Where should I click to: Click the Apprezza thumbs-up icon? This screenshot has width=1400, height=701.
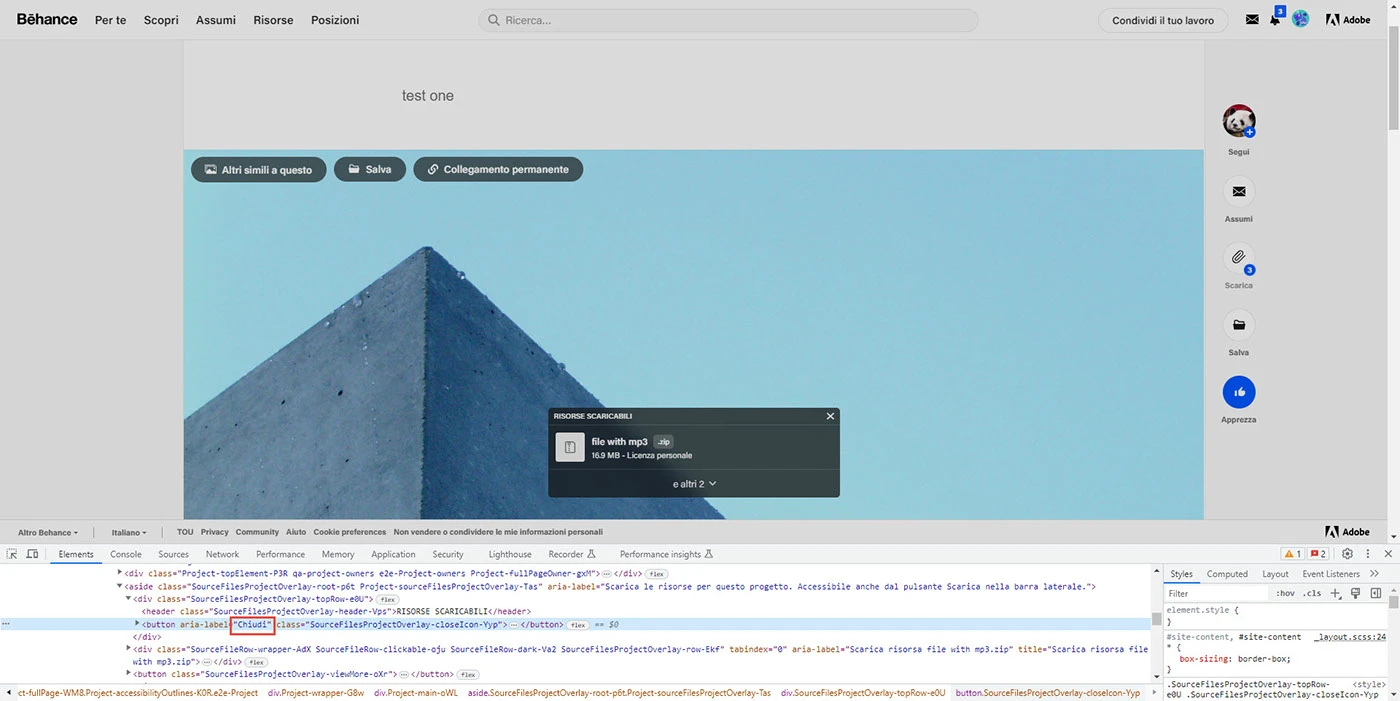click(x=1238, y=392)
